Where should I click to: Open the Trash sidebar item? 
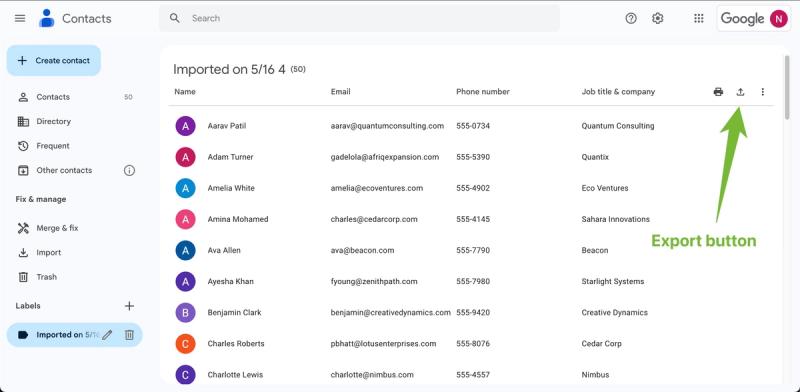pos(74,277)
